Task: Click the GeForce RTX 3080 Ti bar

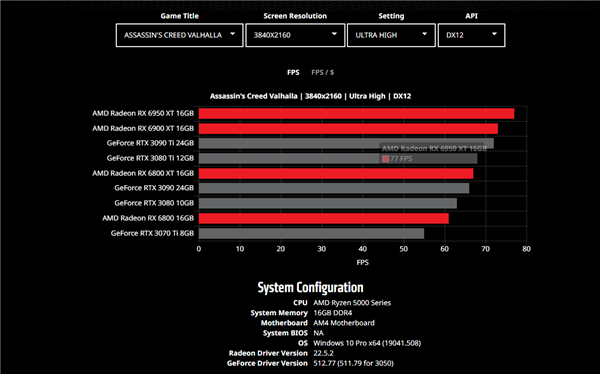Action: point(338,158)
